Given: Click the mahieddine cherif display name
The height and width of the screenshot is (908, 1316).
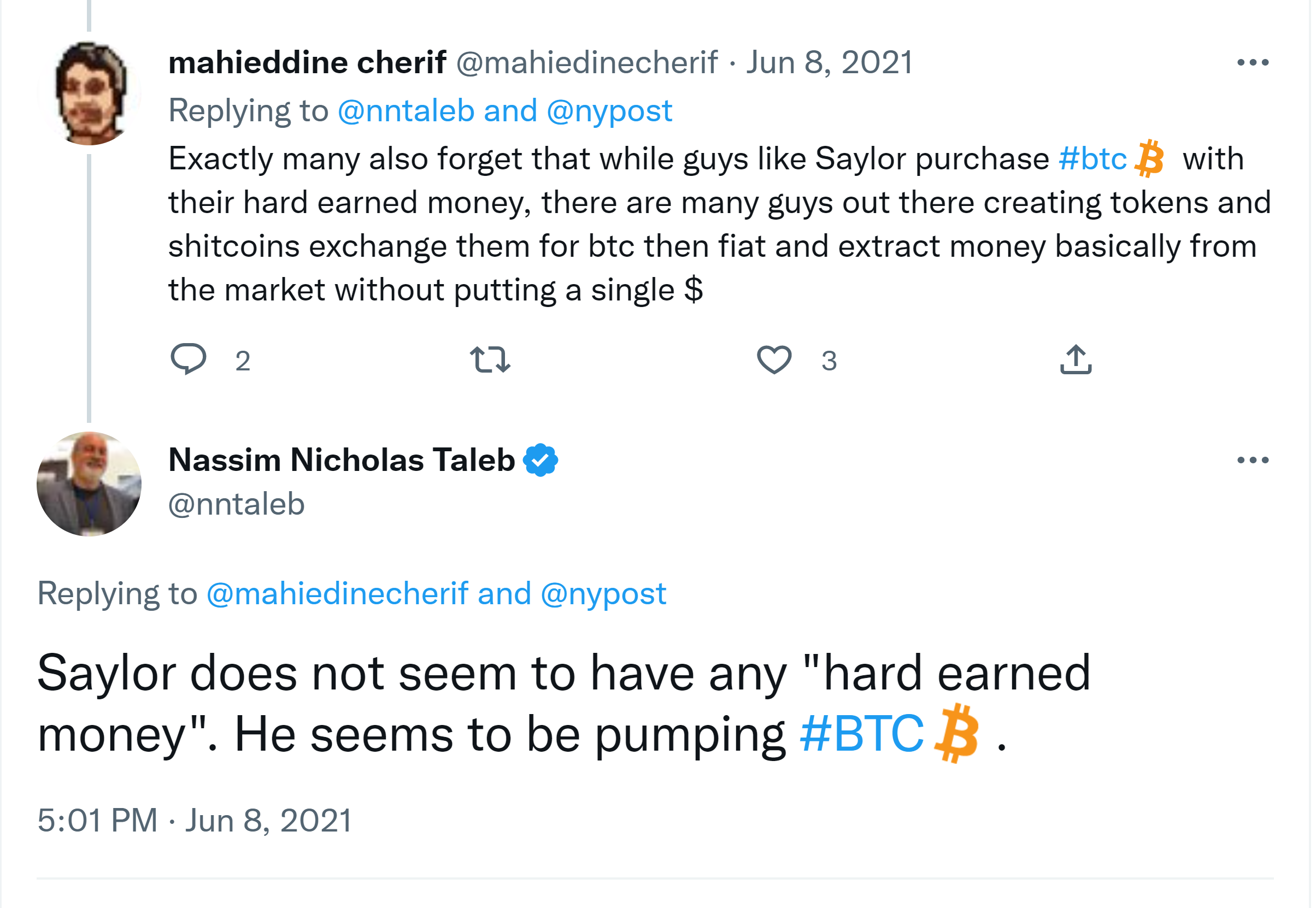Looking at the screenshot, I should coord(307,63).
